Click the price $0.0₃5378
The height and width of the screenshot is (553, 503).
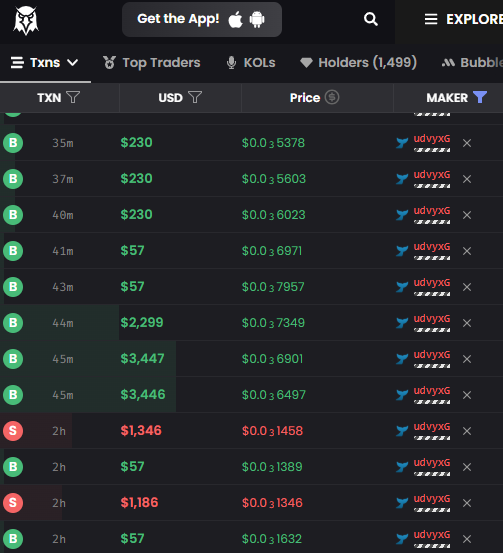[273, 143]
